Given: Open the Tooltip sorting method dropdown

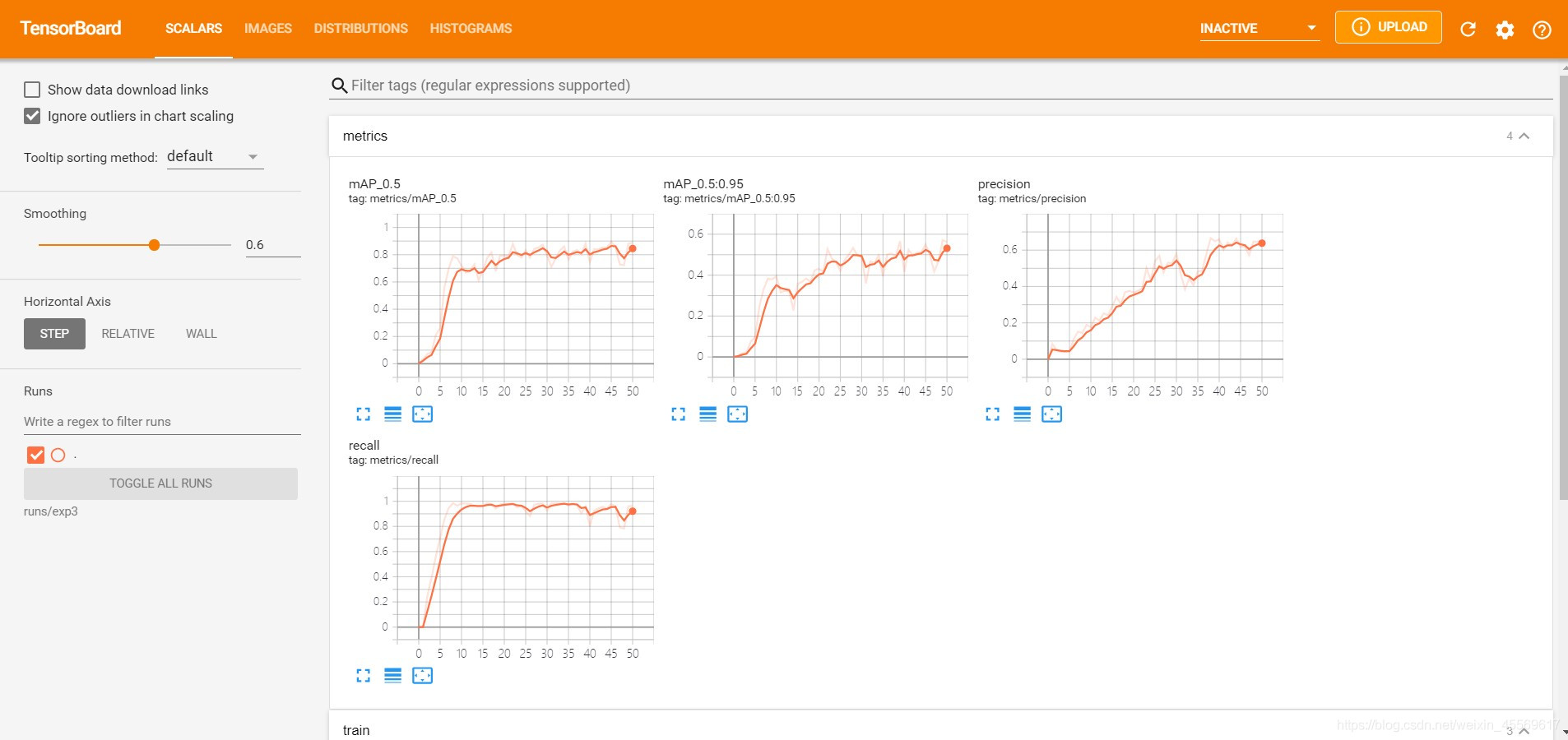Looking at the screenshot, I should tap(215, 157).
